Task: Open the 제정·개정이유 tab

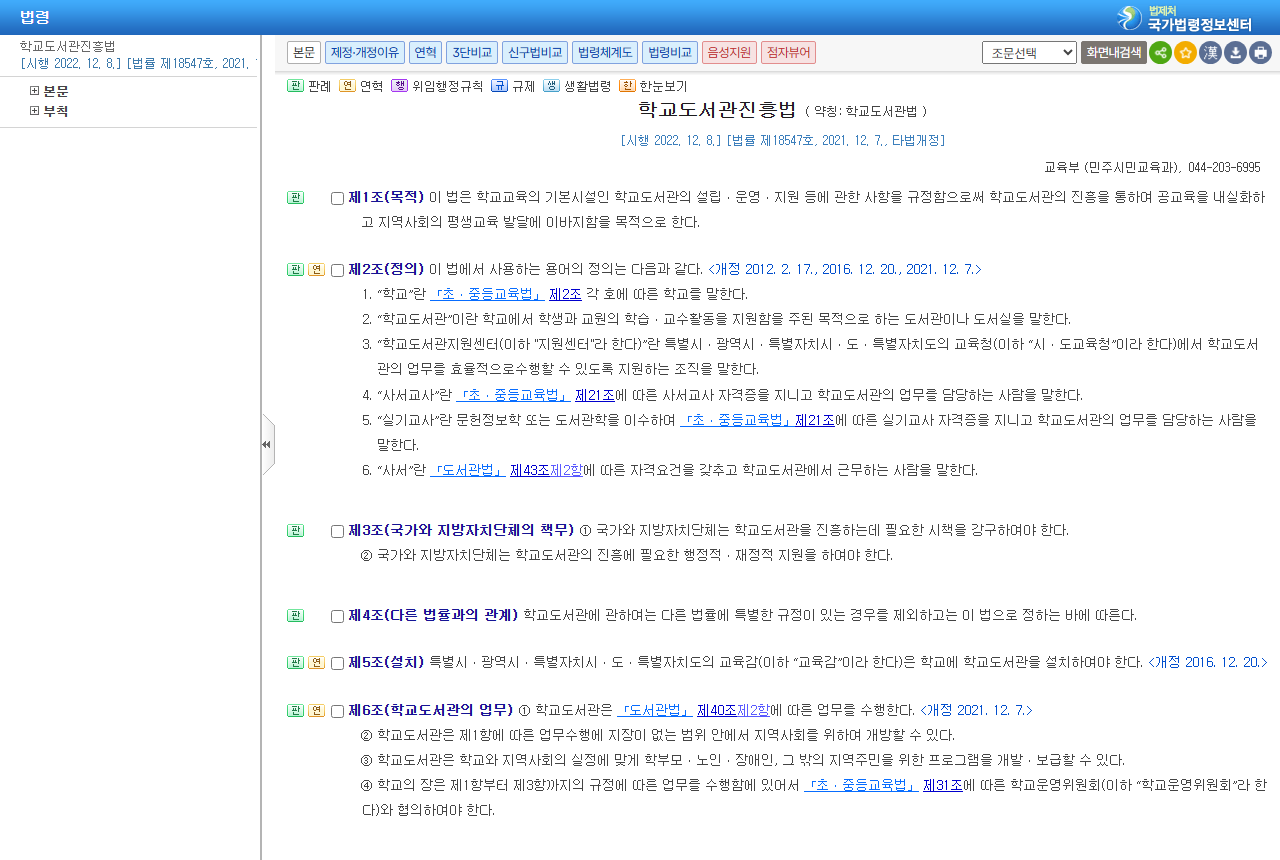Action: [x=365, y=53]
